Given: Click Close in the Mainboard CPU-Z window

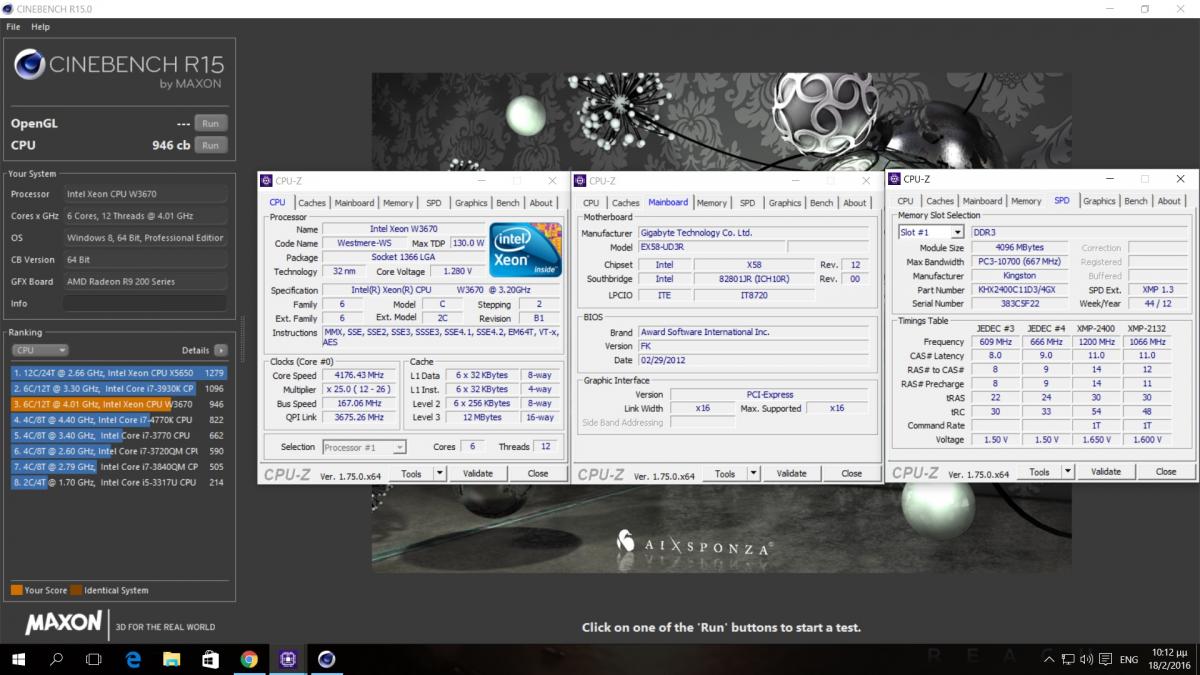Looking at the screenshot, I should (x=852, y=473).
